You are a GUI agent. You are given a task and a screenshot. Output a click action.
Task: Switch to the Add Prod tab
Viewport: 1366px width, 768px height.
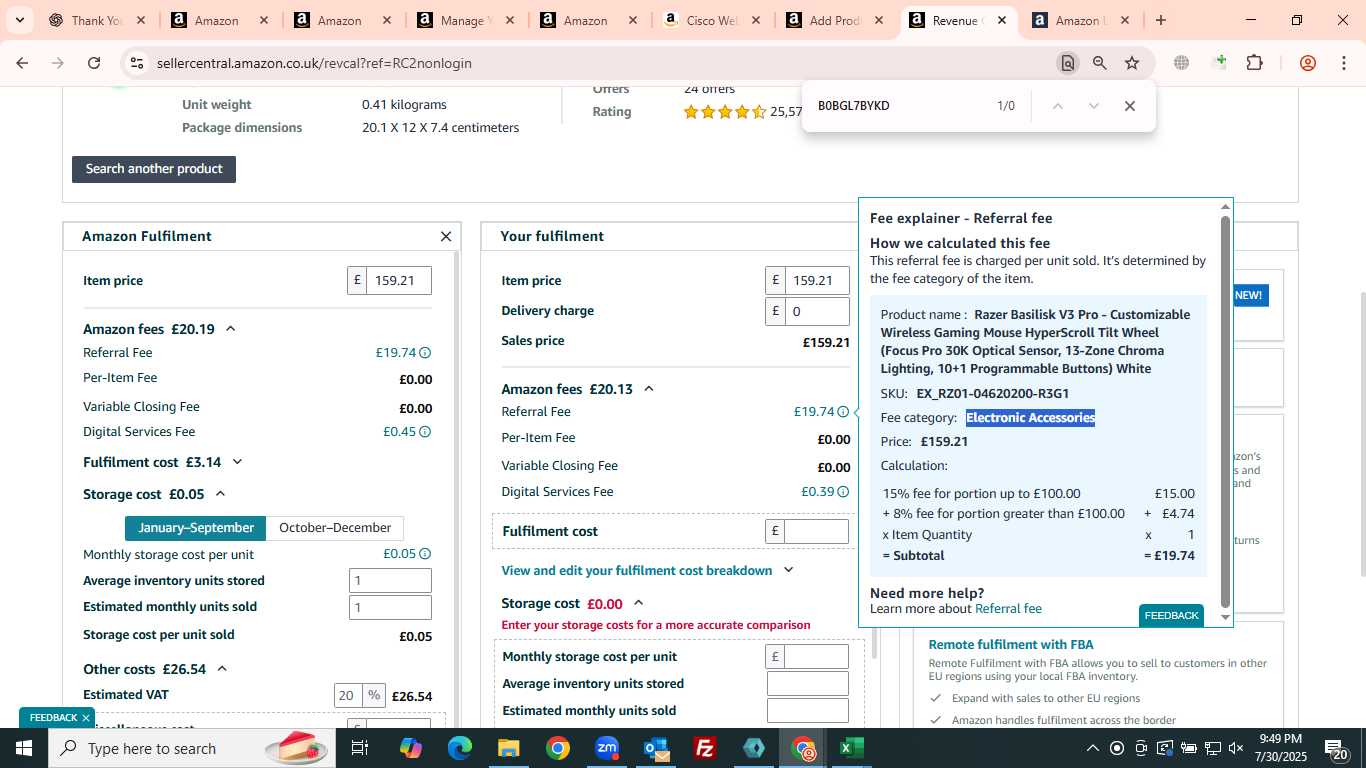tap(835, 20)
